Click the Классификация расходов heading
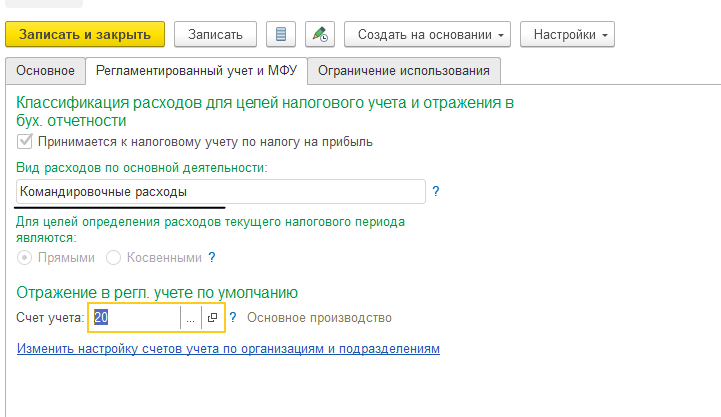 [265, 111]
